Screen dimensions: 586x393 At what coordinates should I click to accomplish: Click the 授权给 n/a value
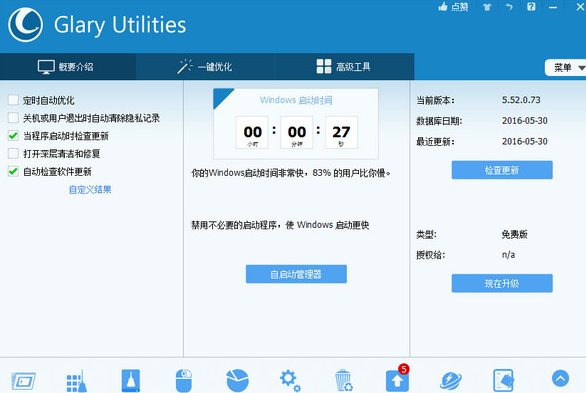[508, 255]
